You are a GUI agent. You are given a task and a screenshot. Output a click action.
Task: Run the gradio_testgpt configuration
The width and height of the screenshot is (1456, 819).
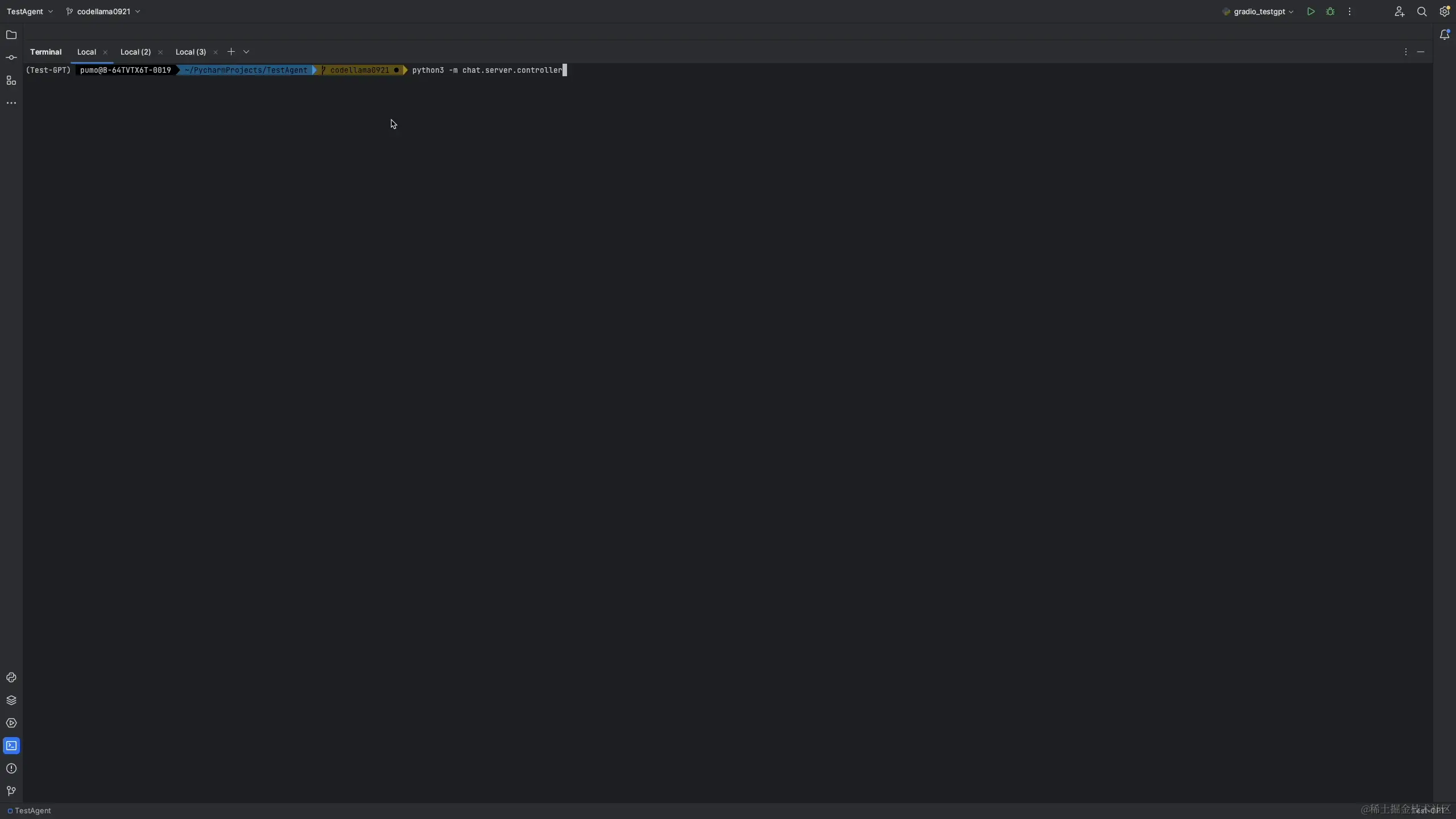tap(1310, 11)
